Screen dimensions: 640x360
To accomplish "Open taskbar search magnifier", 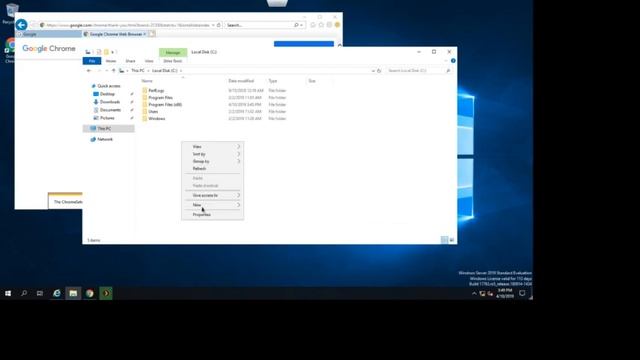I will click(x=24, y=293).
